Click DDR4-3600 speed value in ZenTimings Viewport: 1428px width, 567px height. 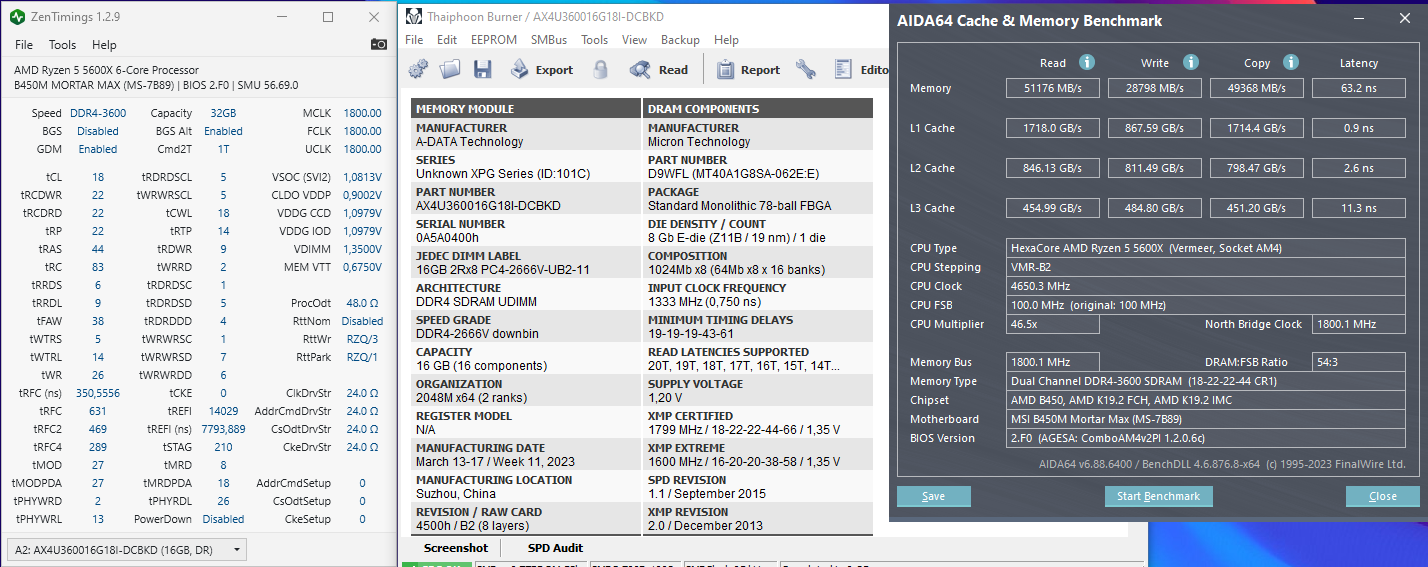[98, 113]
